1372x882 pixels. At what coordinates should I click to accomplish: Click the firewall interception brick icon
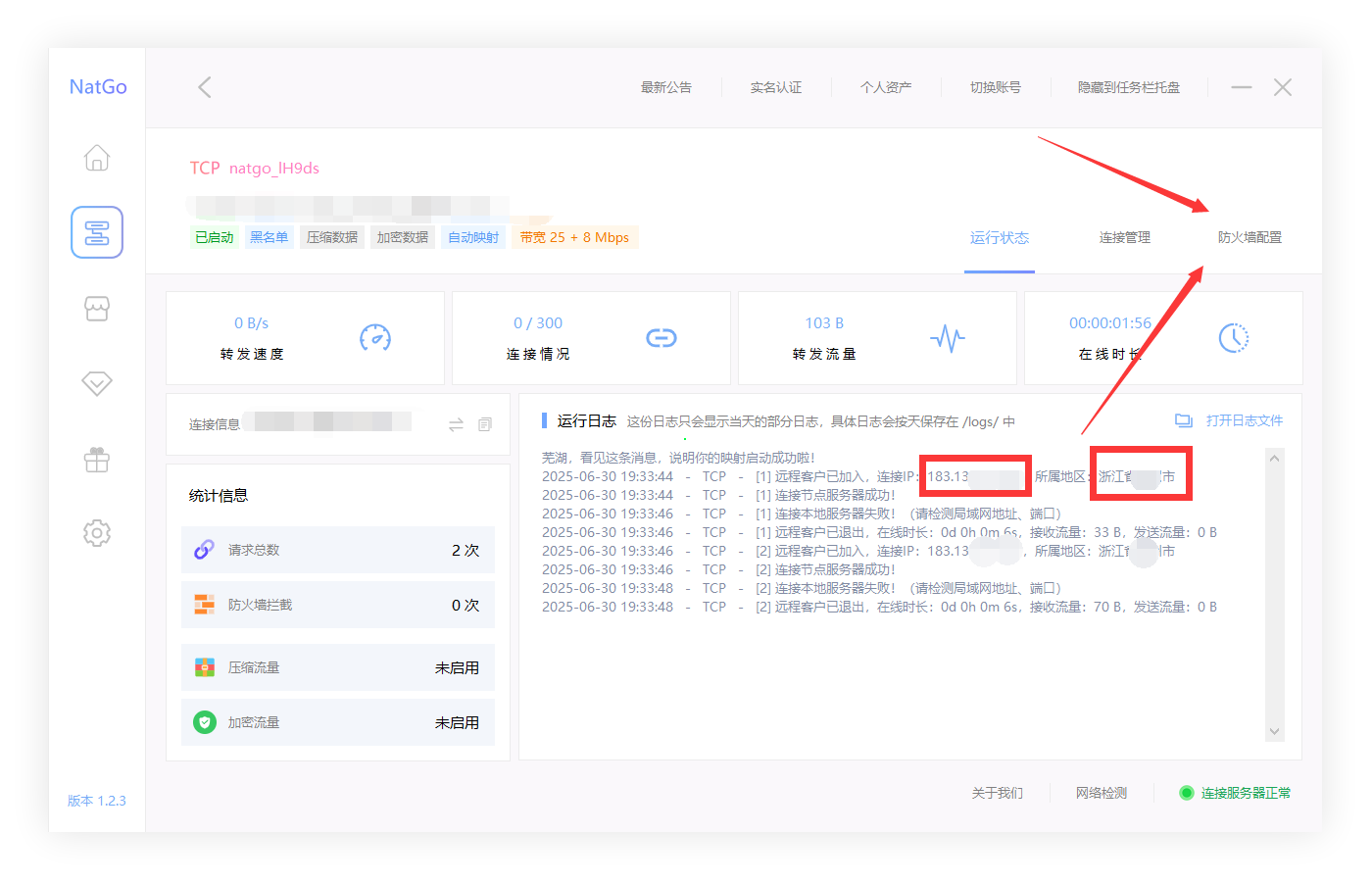pos(204,605)
